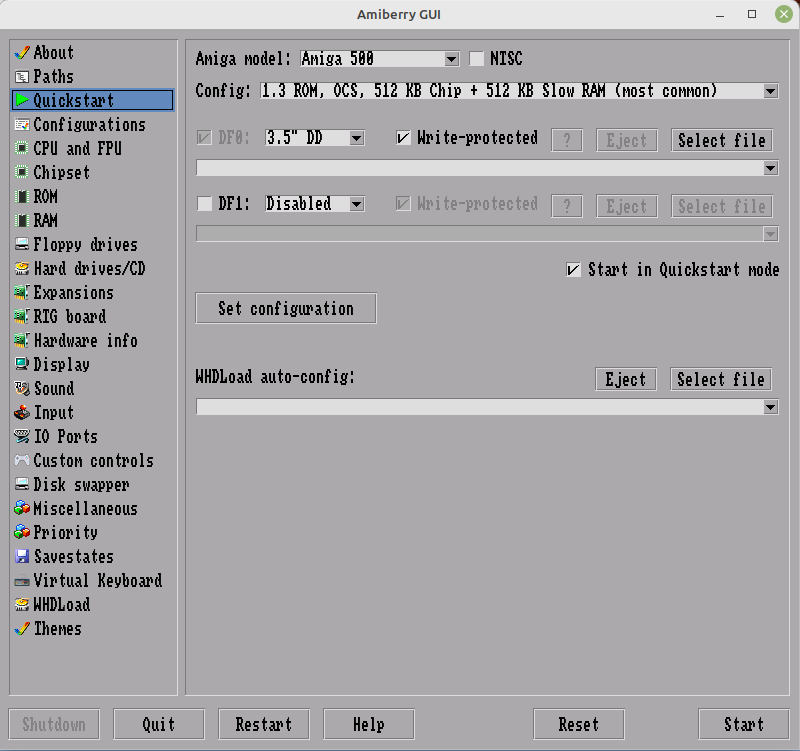Image resolution: width=800 pixels, height=751 pixels.
Task: Toggle Start in Quickstart mode checkbox
Action: coord(573,269)
